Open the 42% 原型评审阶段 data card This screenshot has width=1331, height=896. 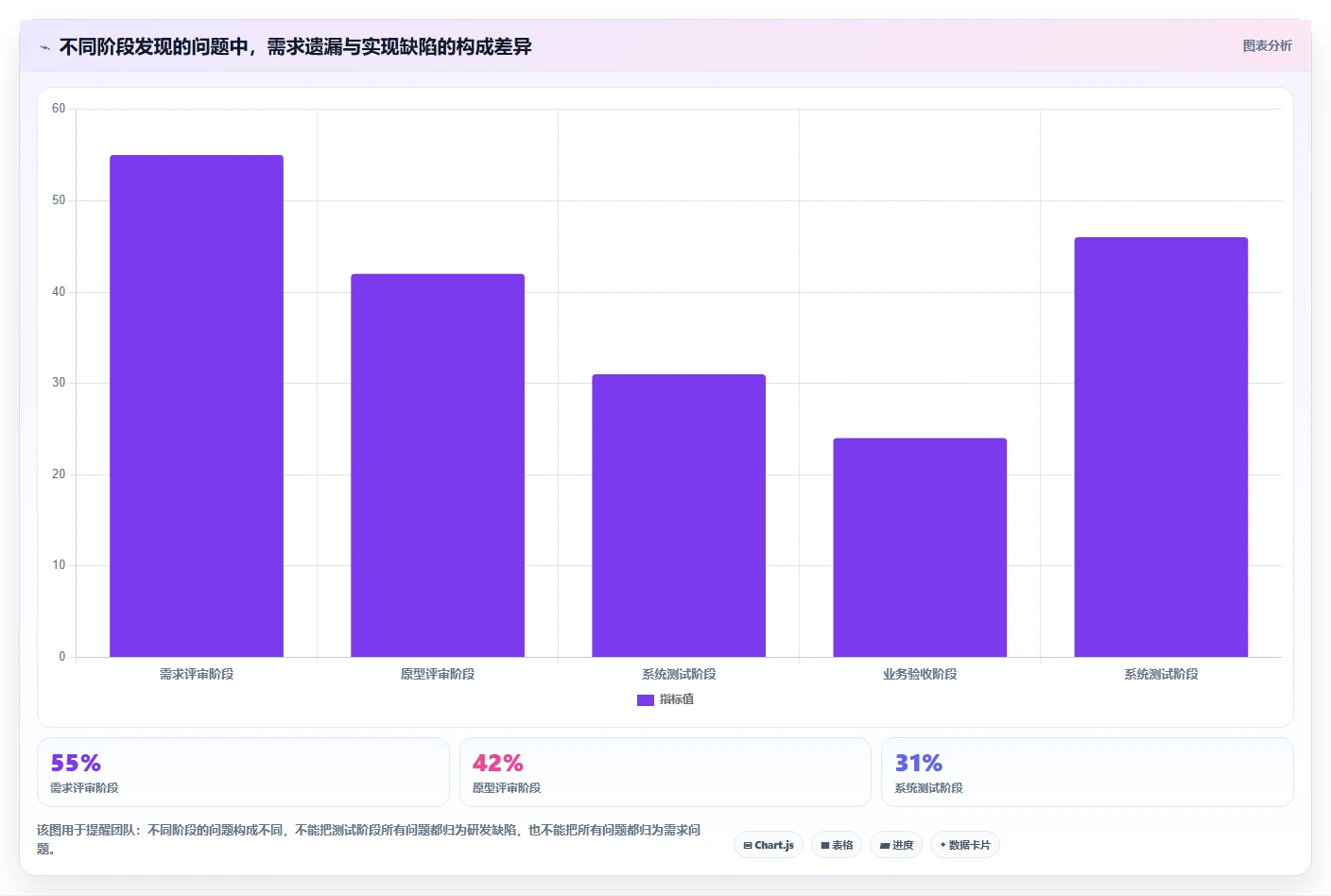point(665,772)
